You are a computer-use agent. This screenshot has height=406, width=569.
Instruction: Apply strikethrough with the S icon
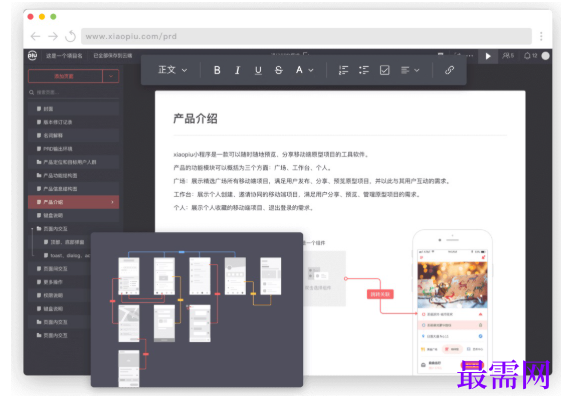[x=278, y=70]
